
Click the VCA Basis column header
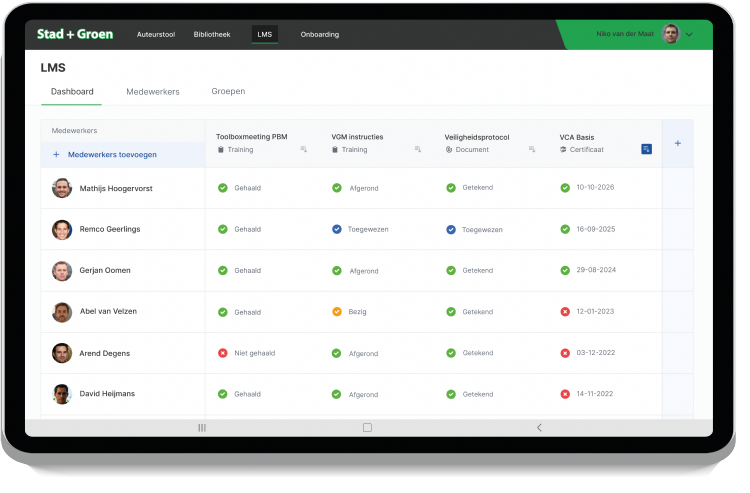point(577,137)
